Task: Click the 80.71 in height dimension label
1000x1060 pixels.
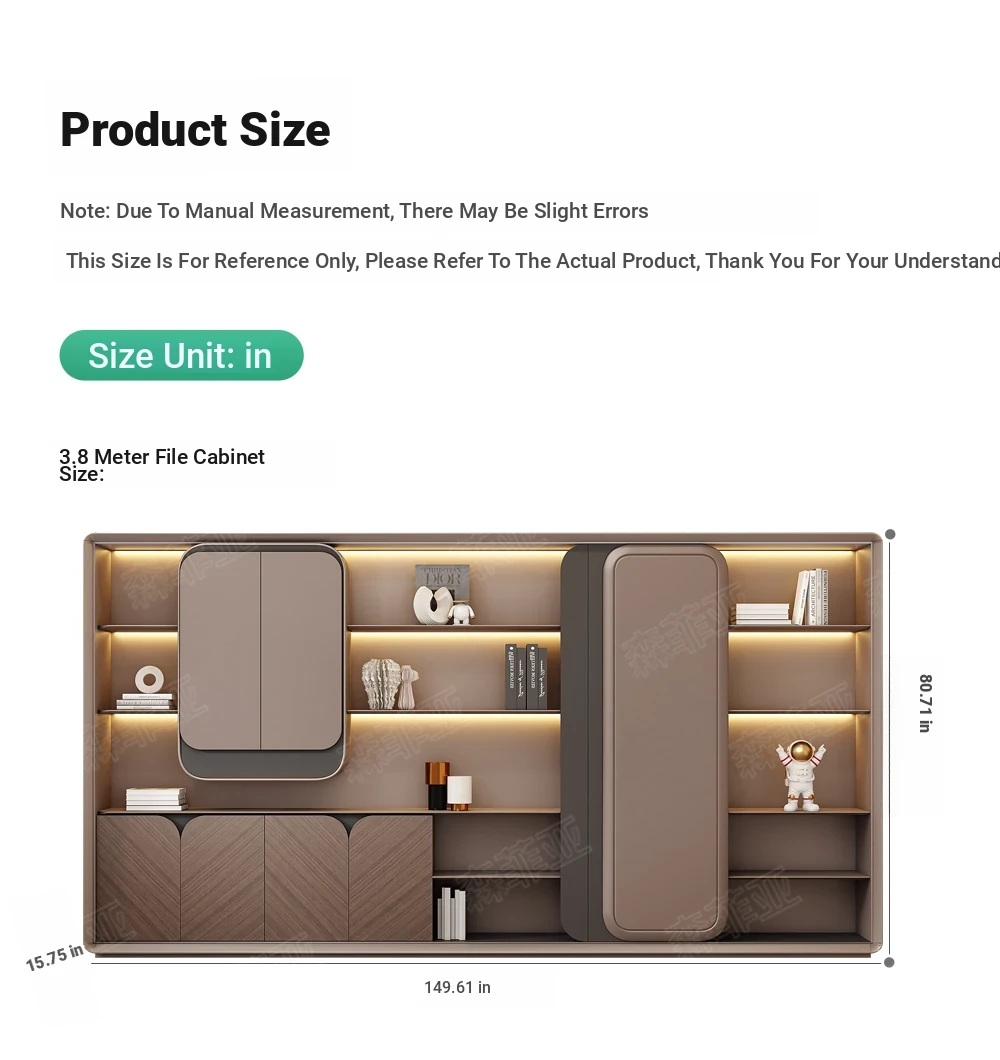Action: (926, 703)
